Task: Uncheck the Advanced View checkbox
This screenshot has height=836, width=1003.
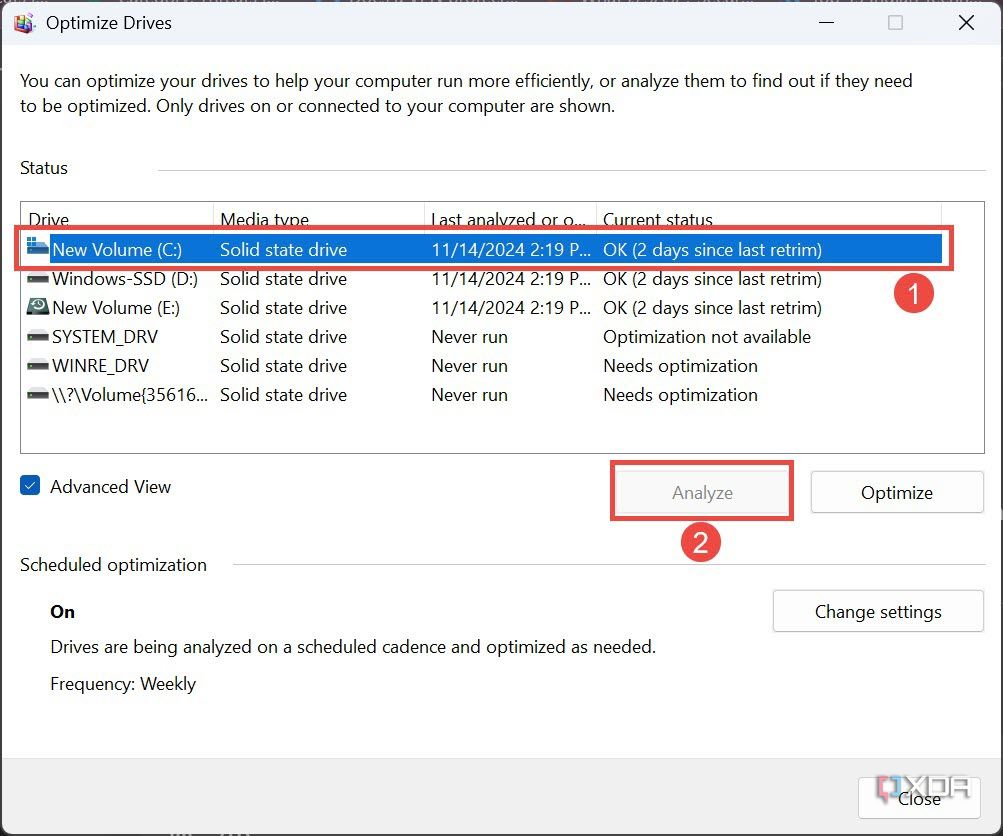Action: point(31,487)
